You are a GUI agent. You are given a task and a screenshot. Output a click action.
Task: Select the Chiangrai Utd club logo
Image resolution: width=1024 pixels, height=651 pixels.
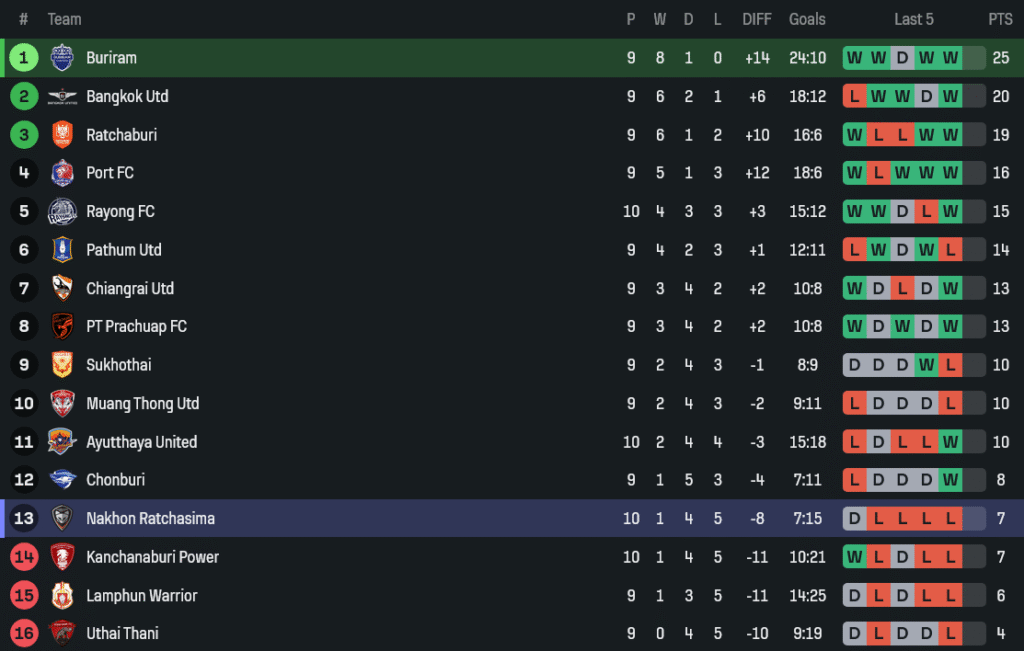click(x=62, y=288)
